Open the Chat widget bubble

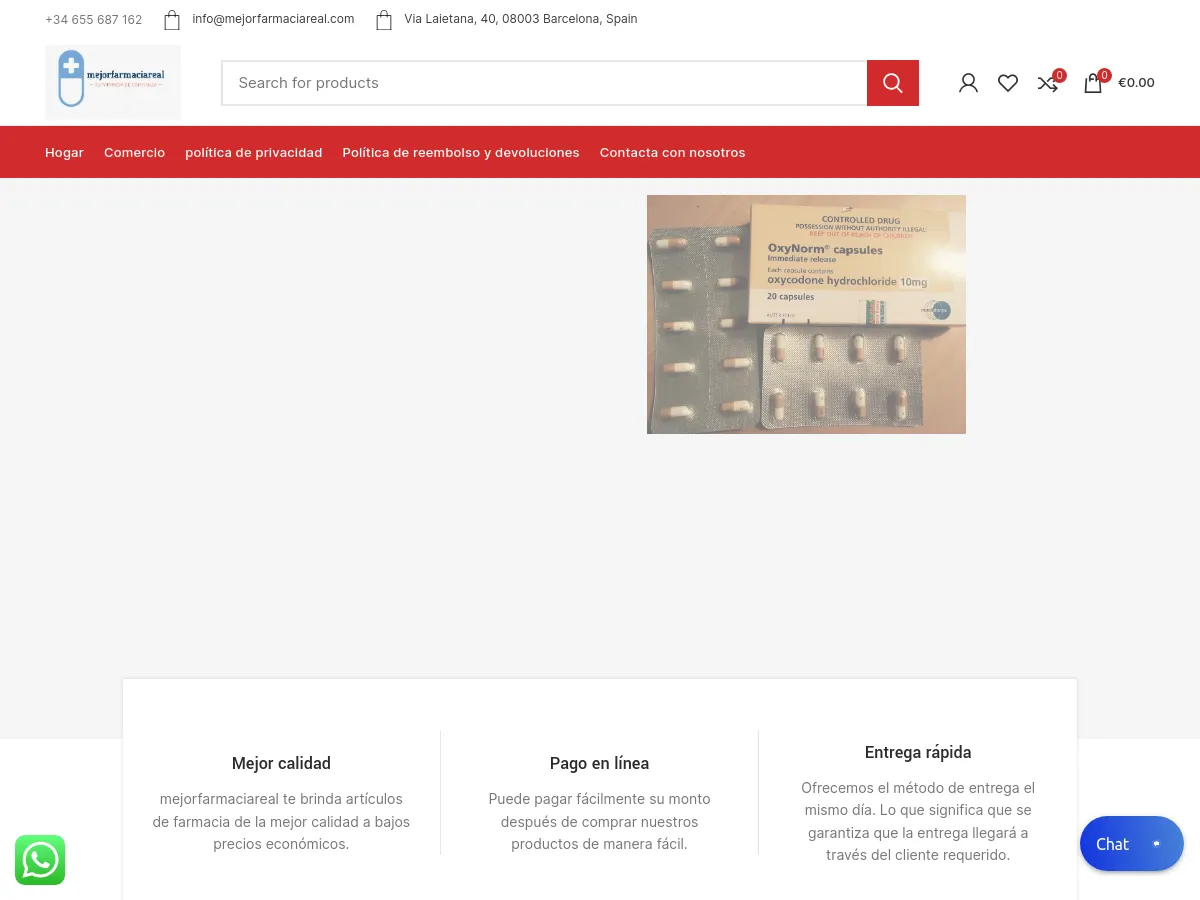point(1131,843)
